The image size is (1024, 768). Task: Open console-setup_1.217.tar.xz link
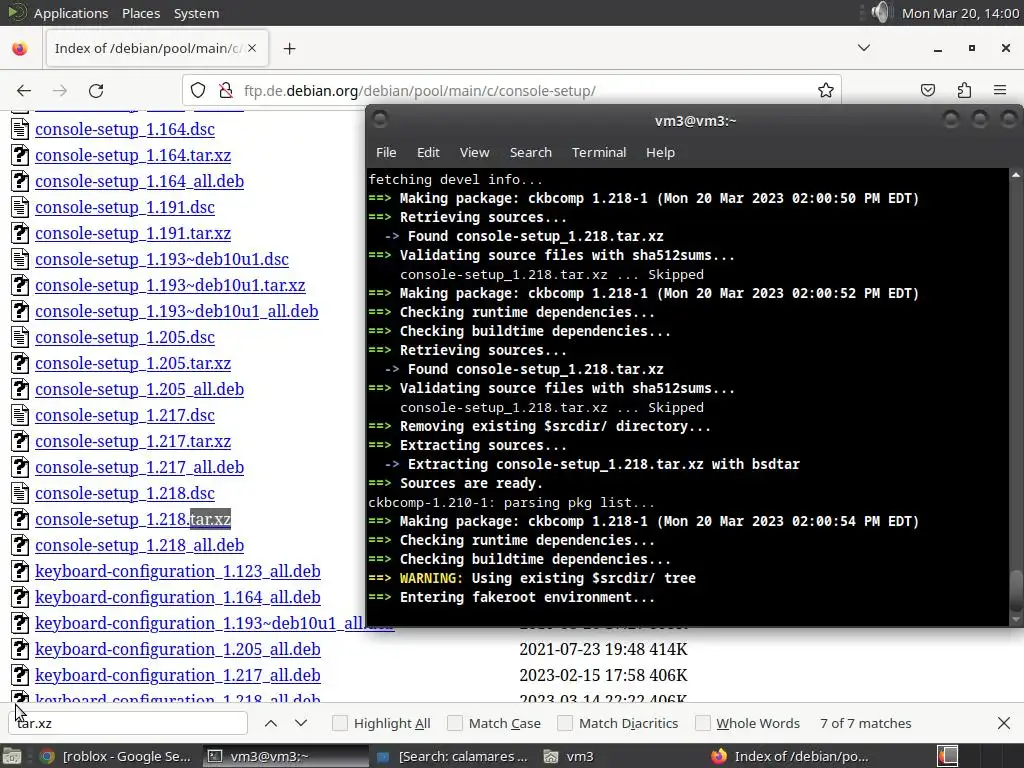click(x=133, y=441)
